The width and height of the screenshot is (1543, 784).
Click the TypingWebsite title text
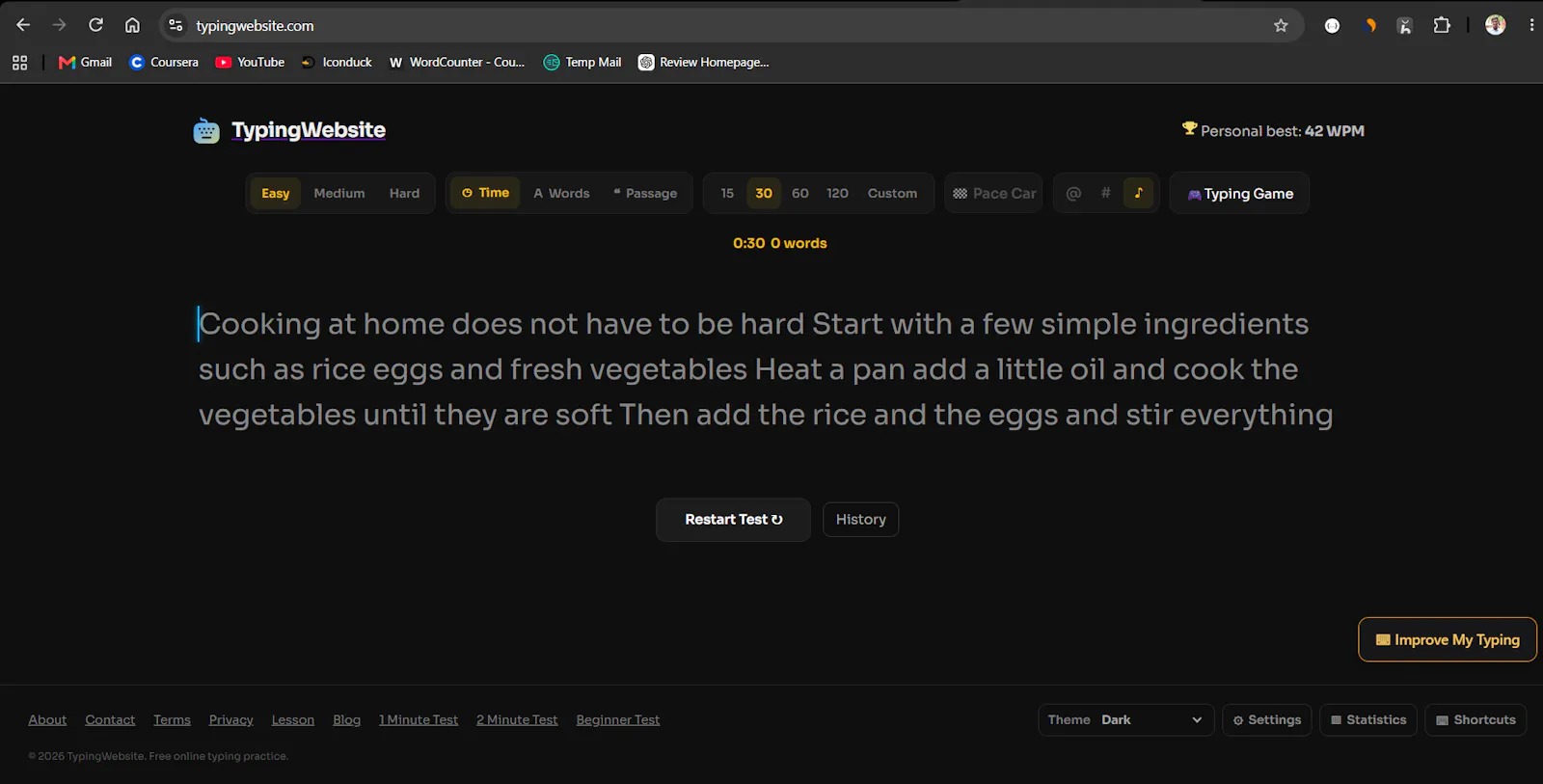(309, 130)
